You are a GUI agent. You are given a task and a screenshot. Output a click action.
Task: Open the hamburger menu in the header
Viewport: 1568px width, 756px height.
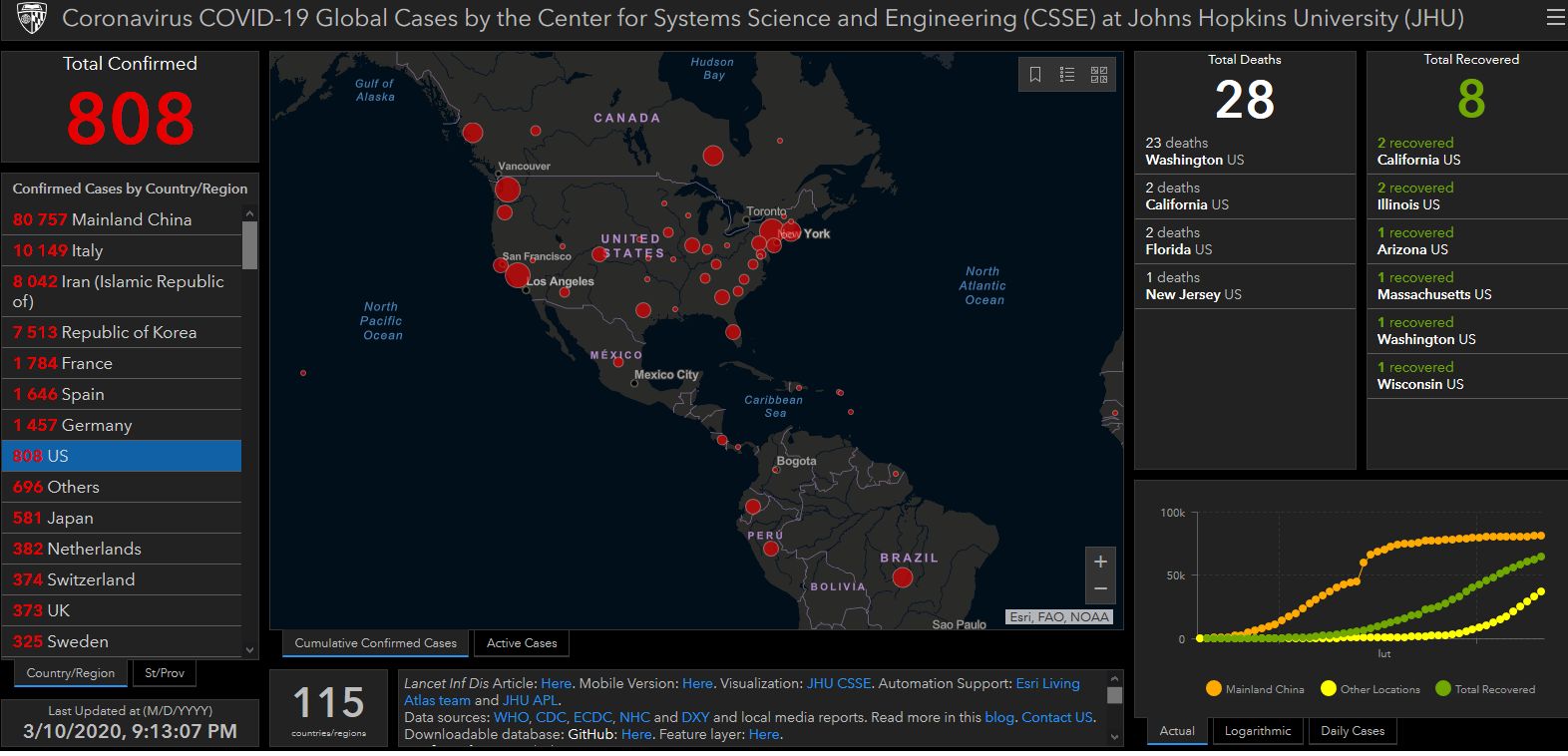(1555, 18)
